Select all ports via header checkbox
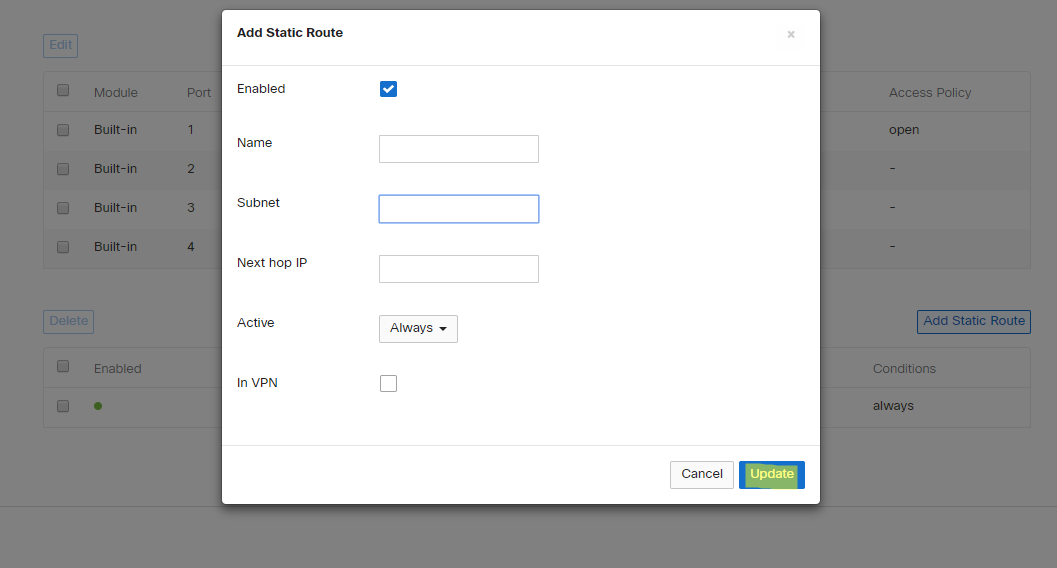The height and width of the screenshot is (568, 1057). [63, 91]
